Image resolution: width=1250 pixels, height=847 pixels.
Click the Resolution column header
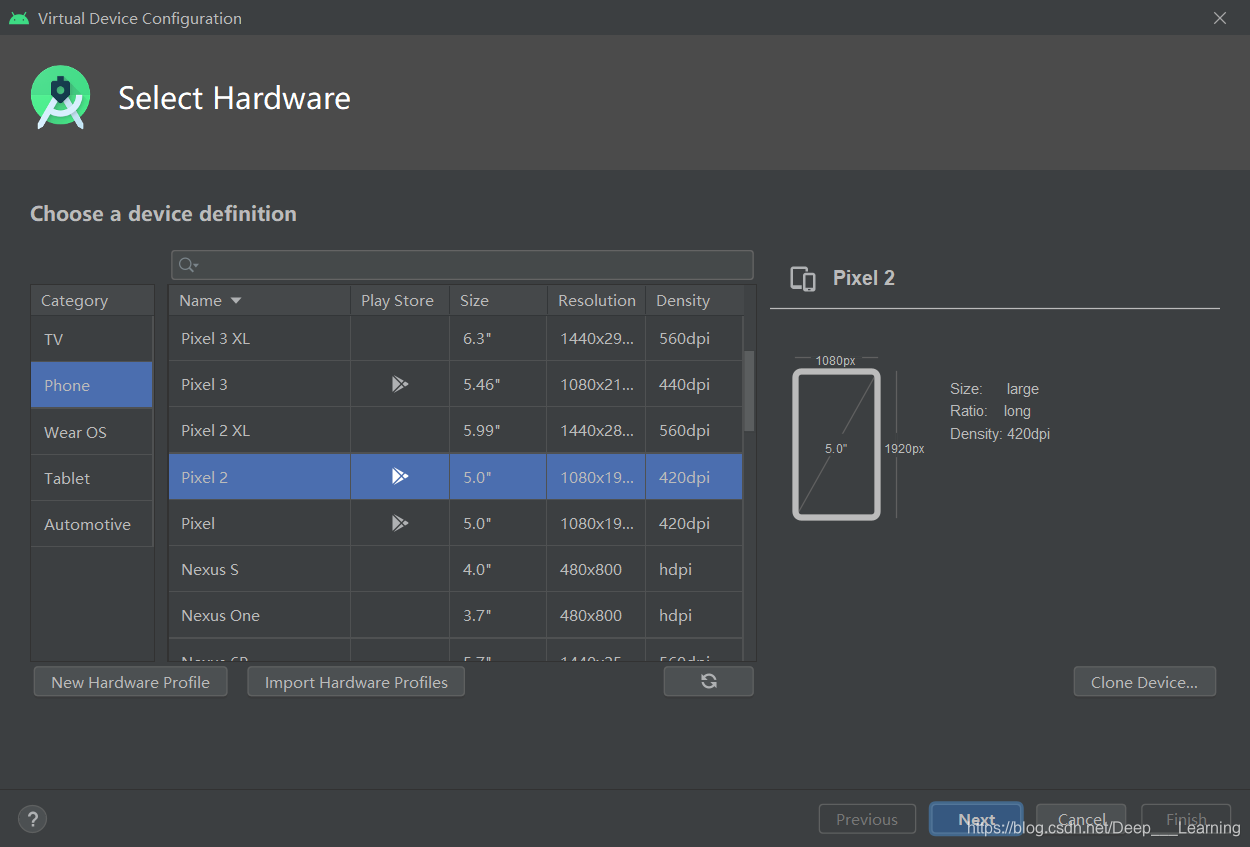pos(596,300)
